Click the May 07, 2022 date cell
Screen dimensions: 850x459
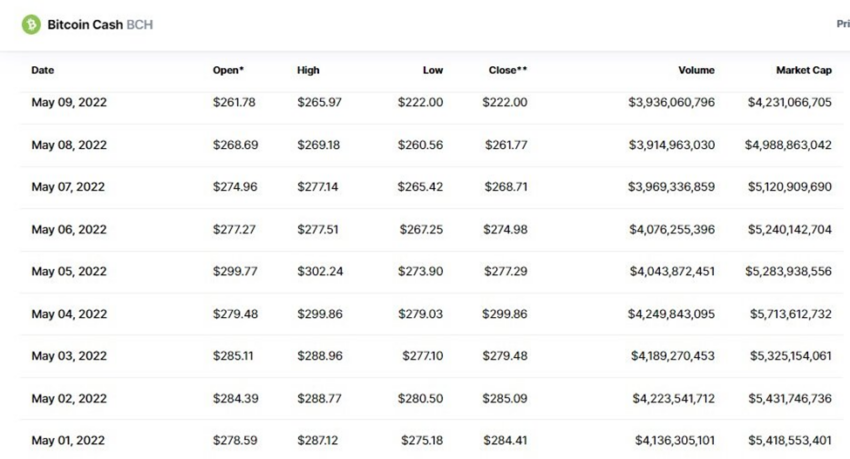(x=68, y=187)
